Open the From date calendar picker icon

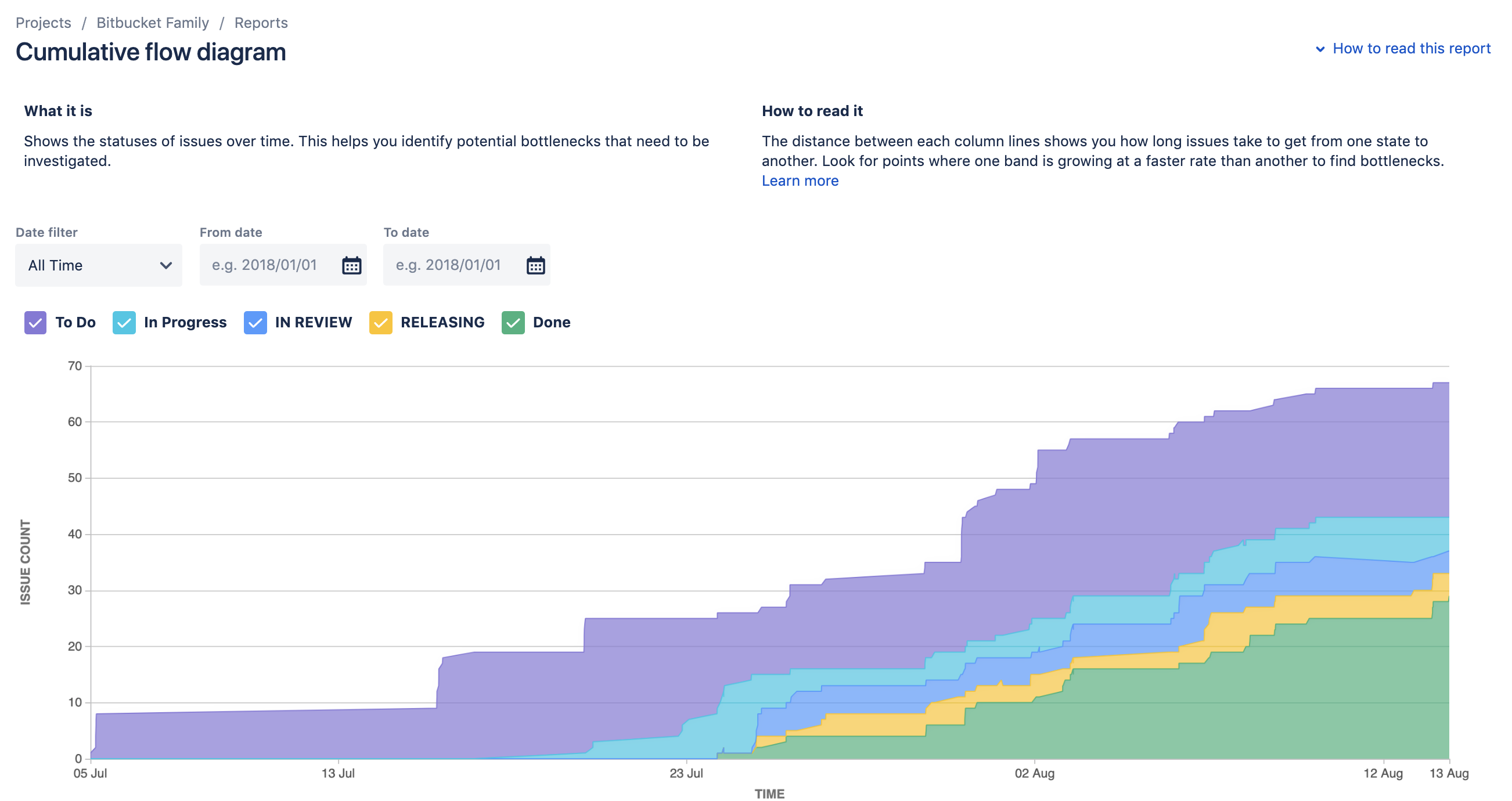tap(352, 265)
